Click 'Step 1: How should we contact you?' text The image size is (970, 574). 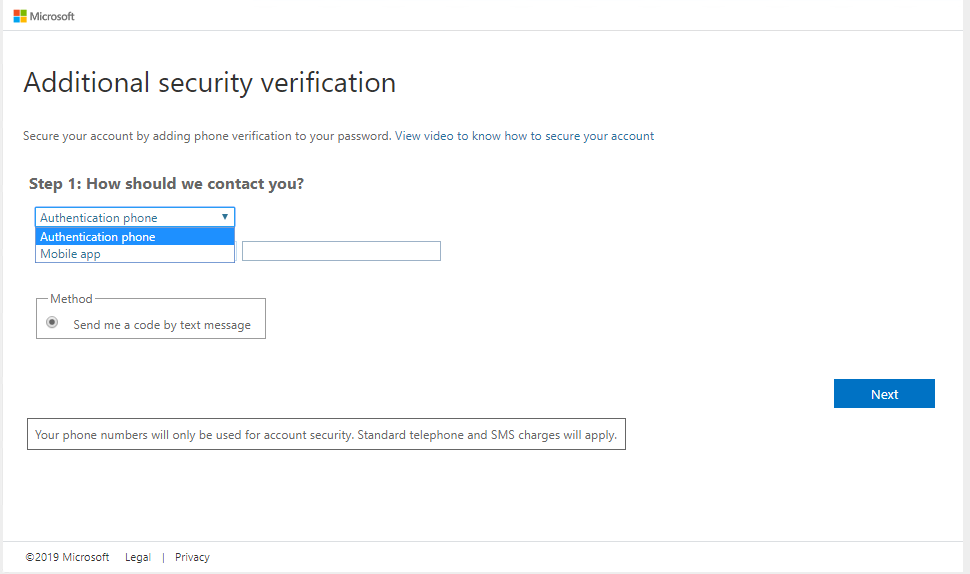click(x=166, y=184)
